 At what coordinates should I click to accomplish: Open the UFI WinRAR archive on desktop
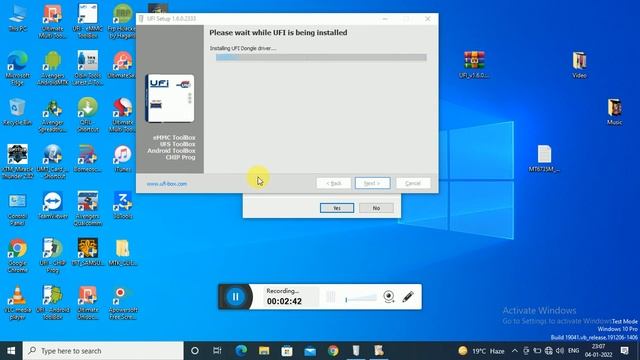(474, 64)
